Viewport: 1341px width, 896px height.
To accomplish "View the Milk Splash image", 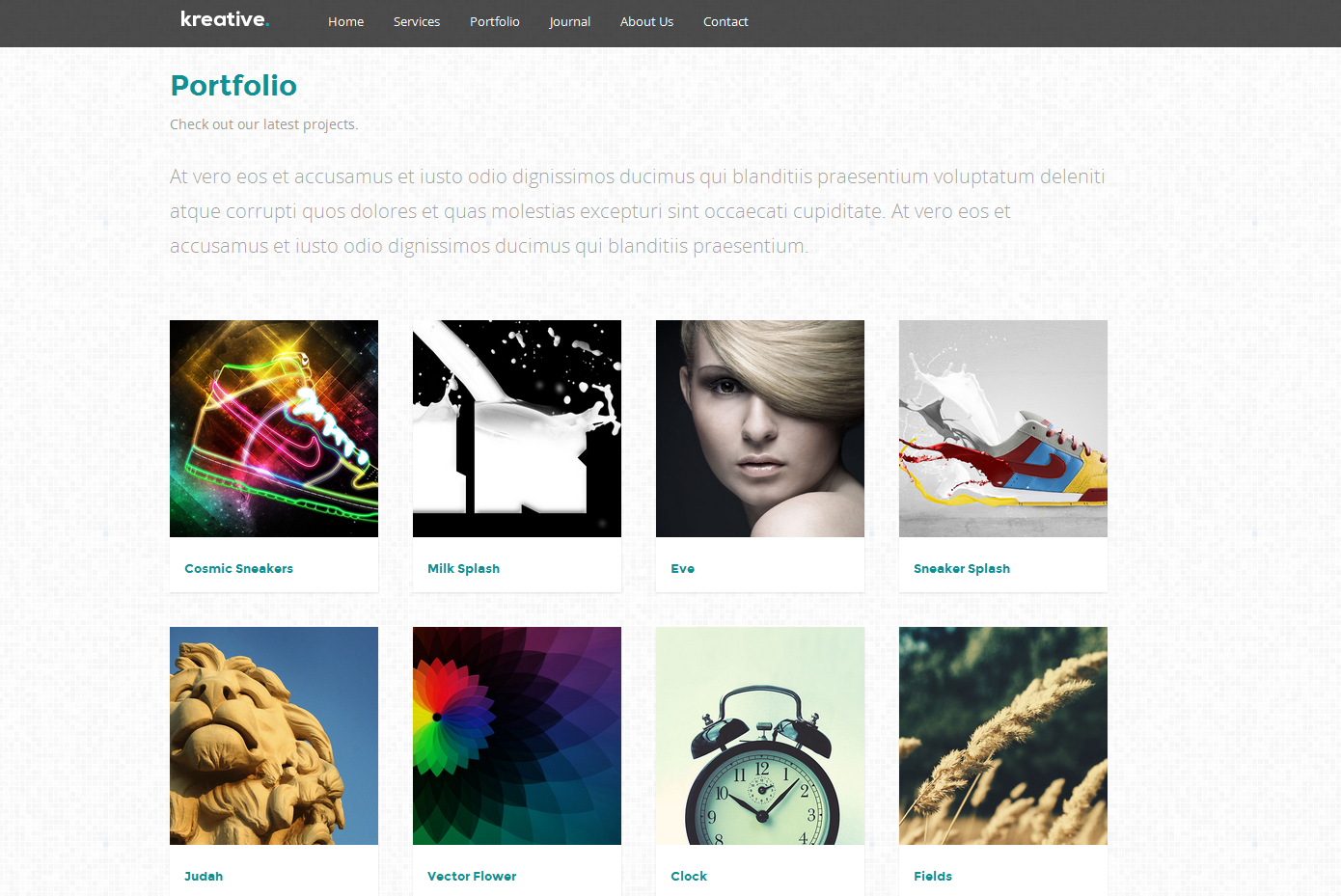I will tap(517, 428).
